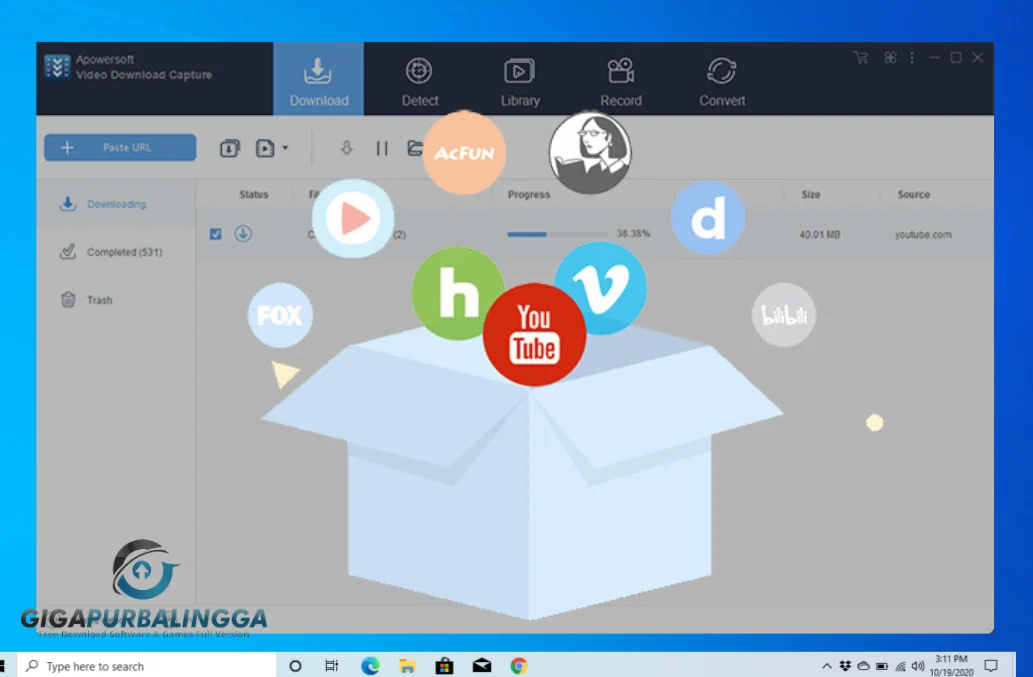Click the Status column header

254,194
